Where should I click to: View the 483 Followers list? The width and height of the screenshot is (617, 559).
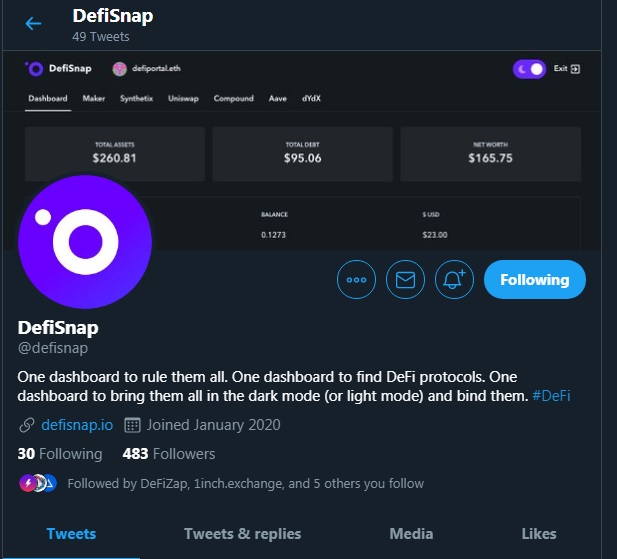[169, 454]
